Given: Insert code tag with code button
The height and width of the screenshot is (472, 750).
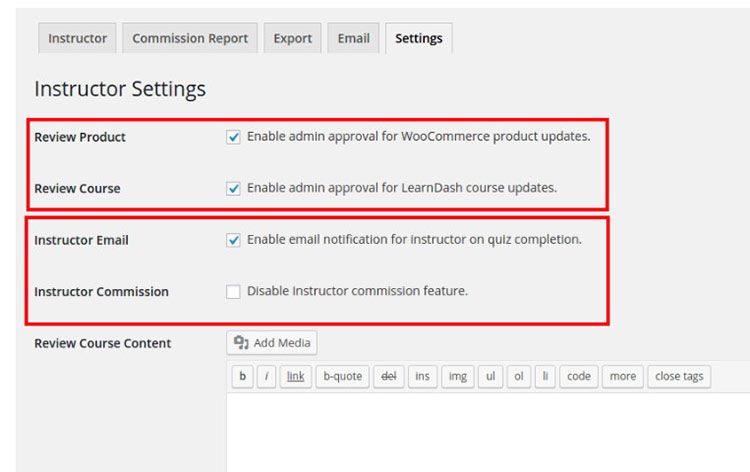Looking at the screenshot, I should pyautogui.click(x=577, y=377).
